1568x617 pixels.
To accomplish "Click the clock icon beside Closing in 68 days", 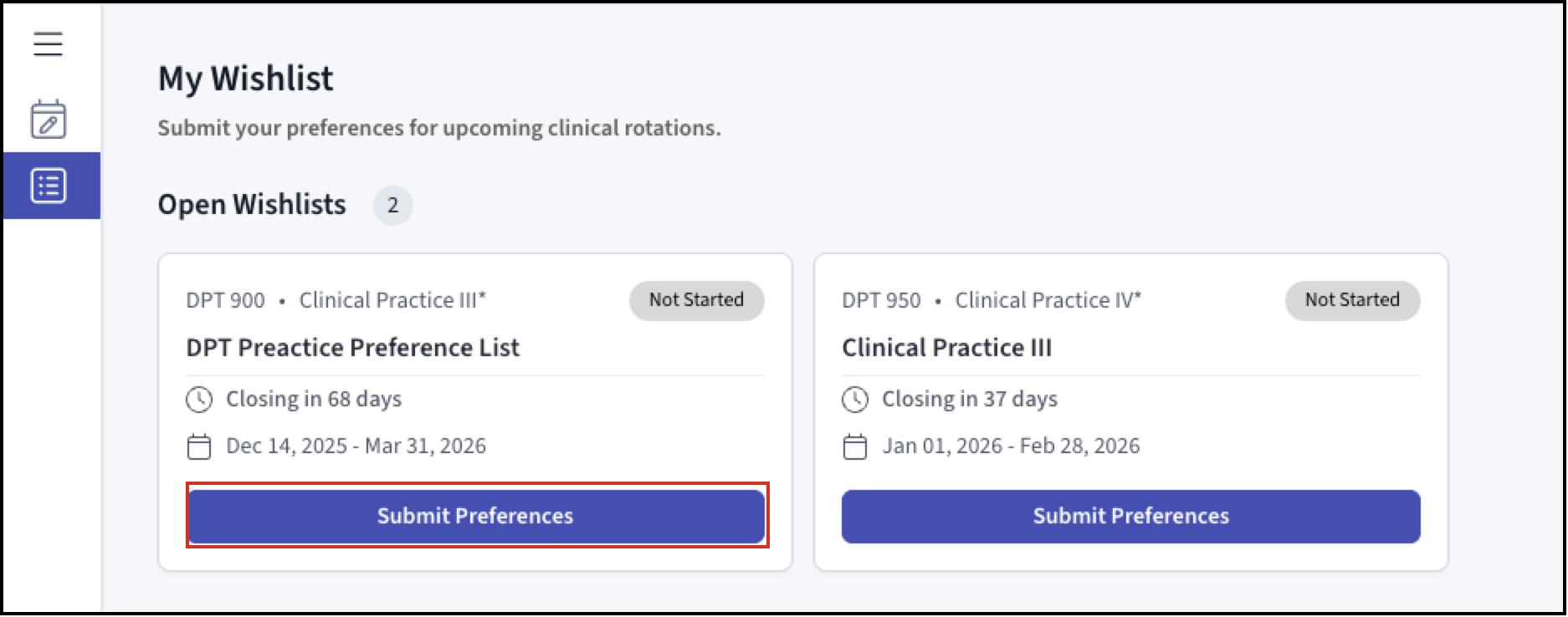I will pyautogui.click(x=199, y=400).
